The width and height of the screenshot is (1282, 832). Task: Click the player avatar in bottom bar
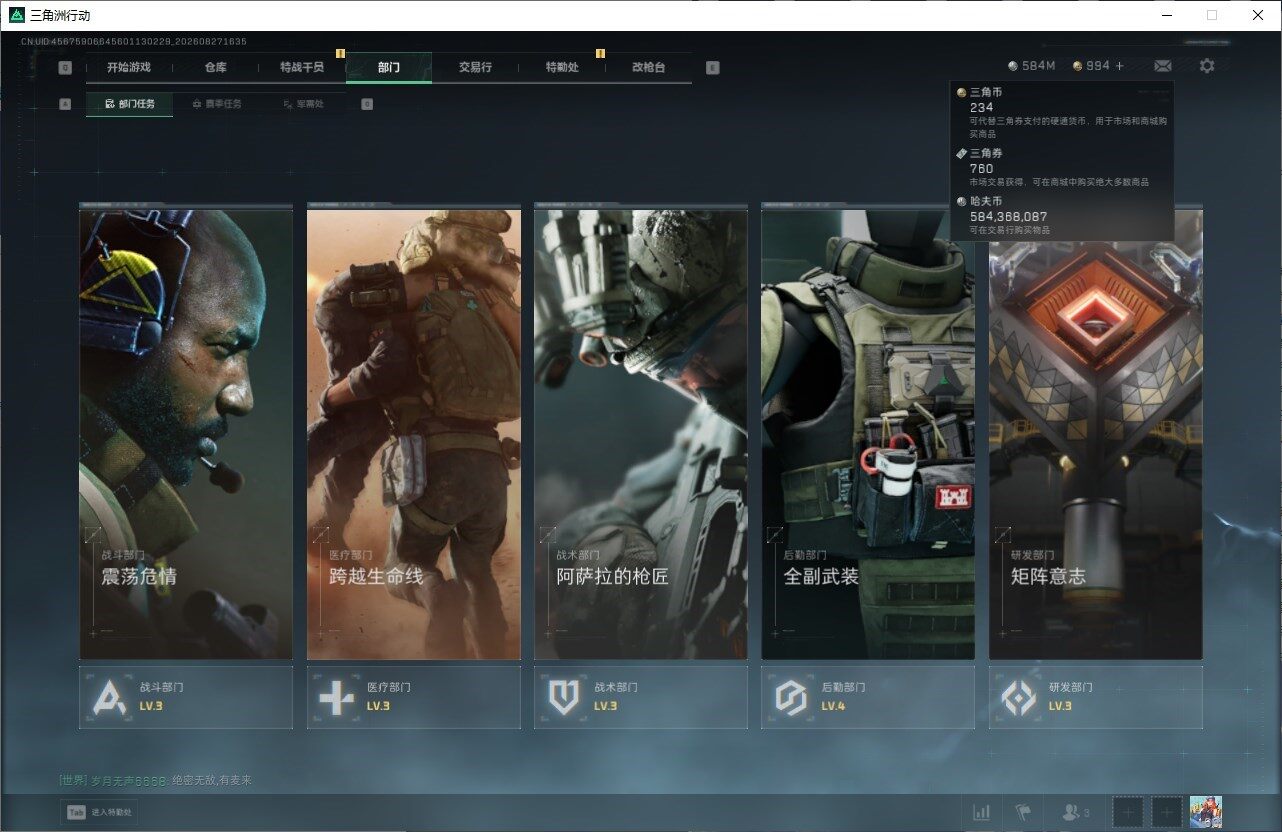(1206, 812)
